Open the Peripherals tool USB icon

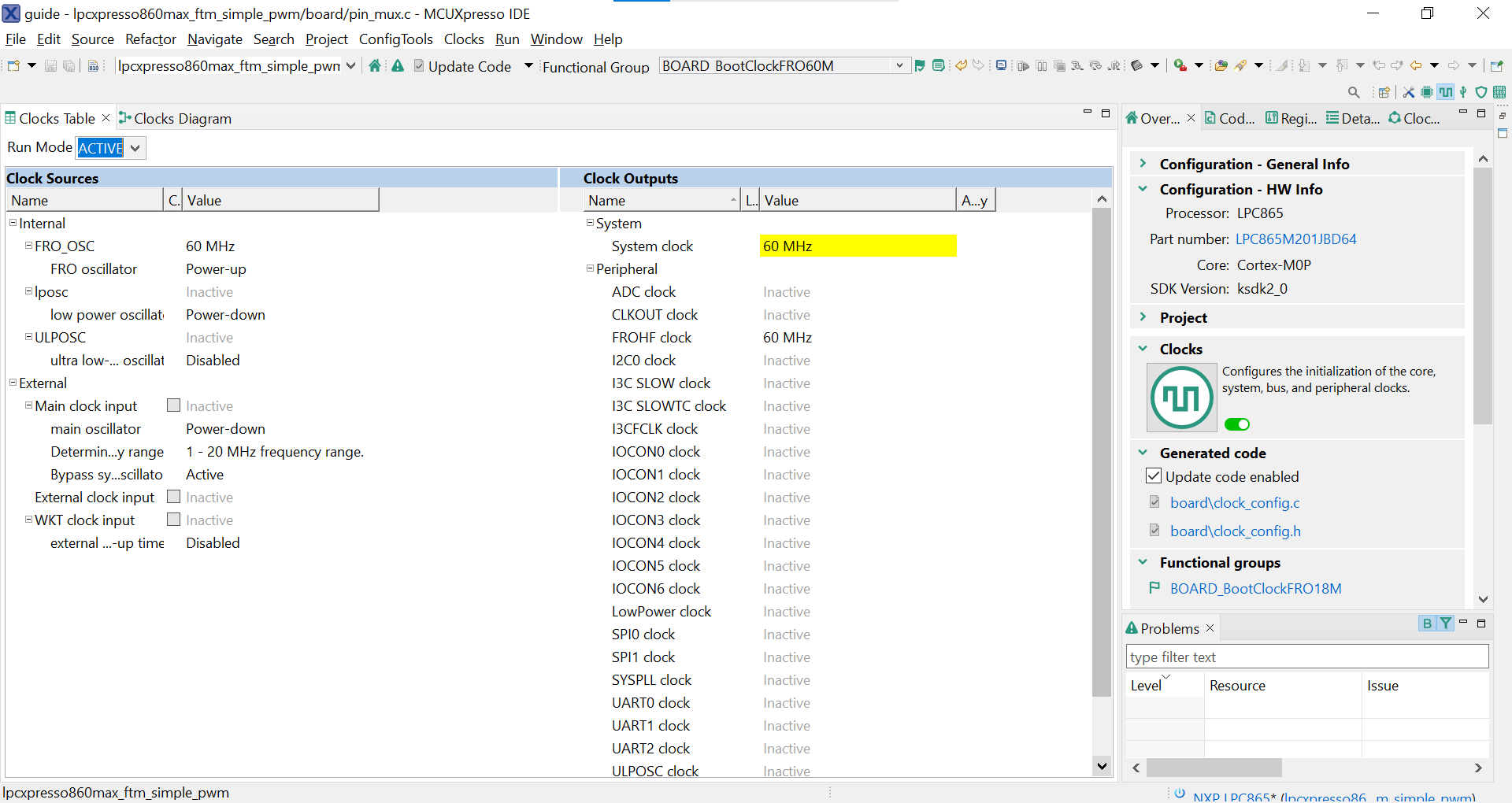click(1463, 92)
